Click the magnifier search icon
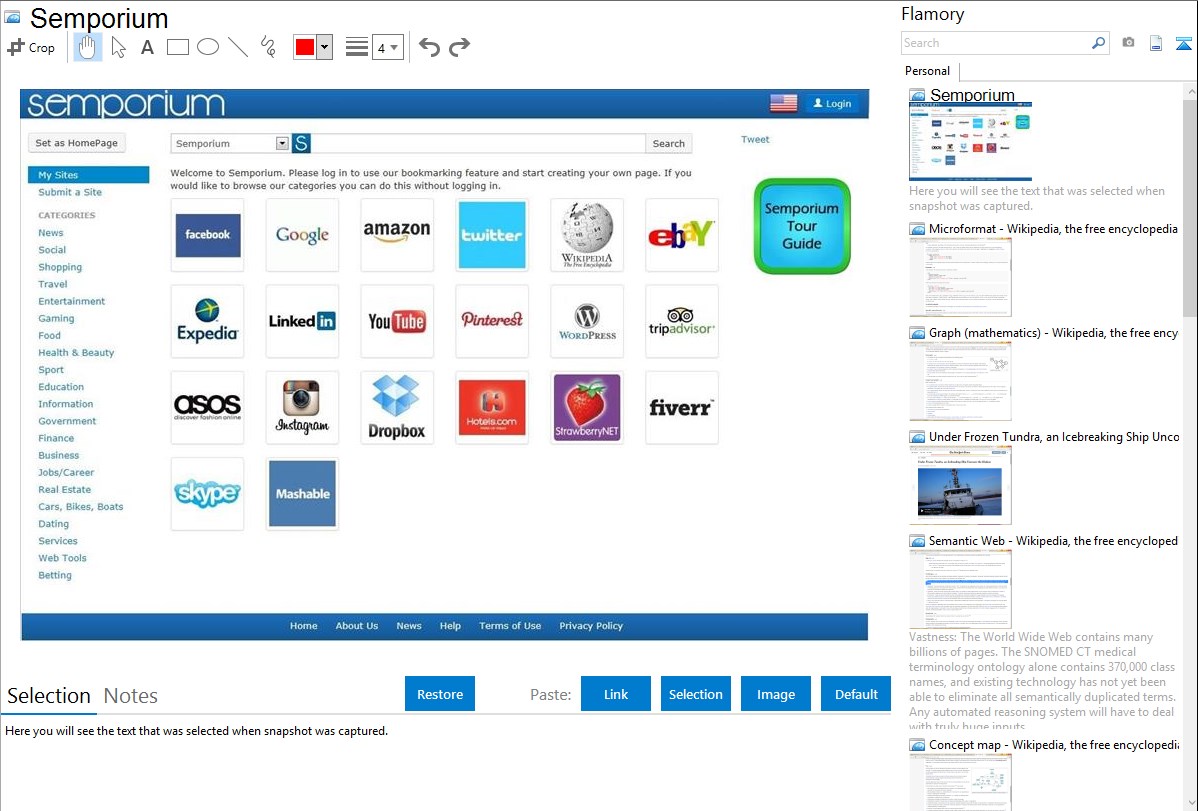This screenshot has height=811, width=1198. point(1098,43)
